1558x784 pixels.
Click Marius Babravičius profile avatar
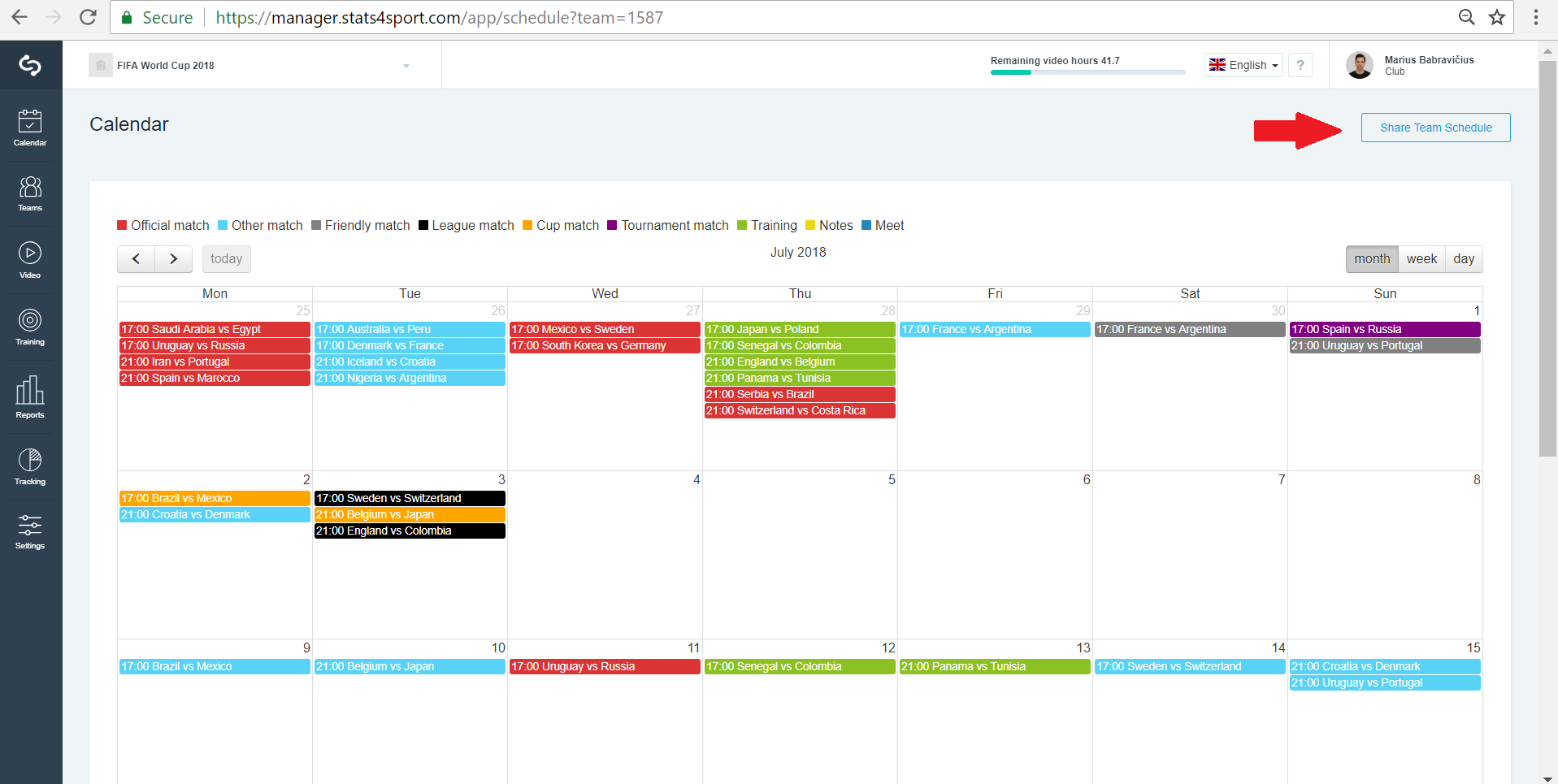tap(1359, 65)
